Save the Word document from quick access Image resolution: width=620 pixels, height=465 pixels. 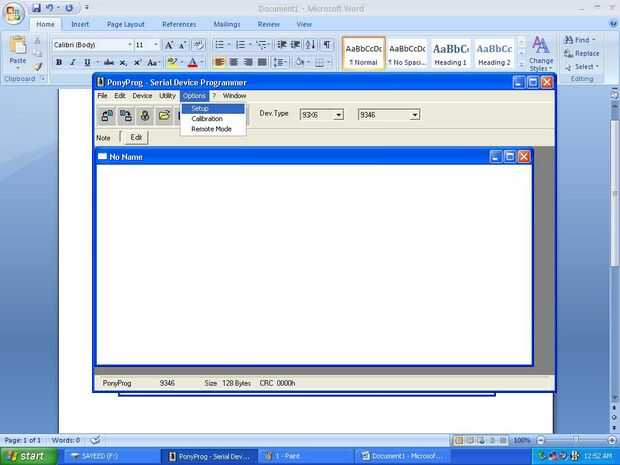[x=36, y=8]
